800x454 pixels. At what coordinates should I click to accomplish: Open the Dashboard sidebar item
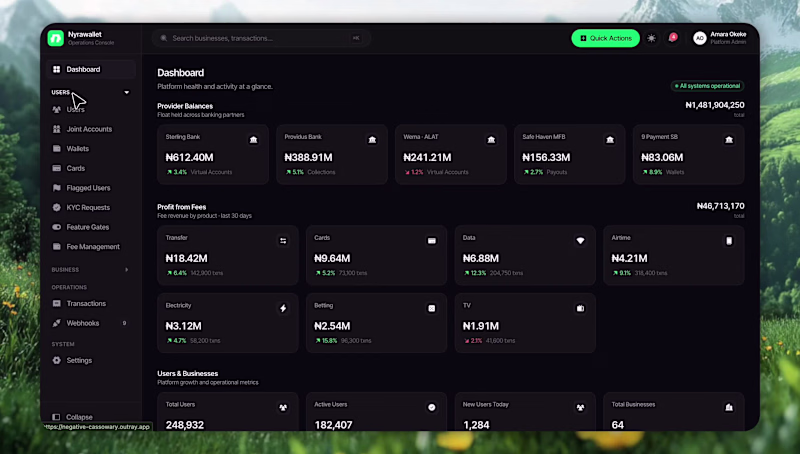(x=91, y=69)
